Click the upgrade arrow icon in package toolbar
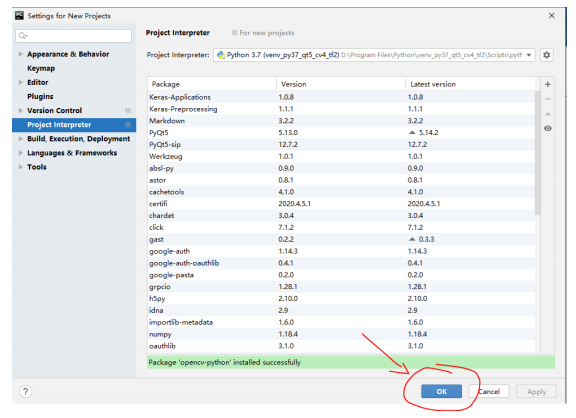576x418 pixels. pyautogui.click(x=547, y=114)
